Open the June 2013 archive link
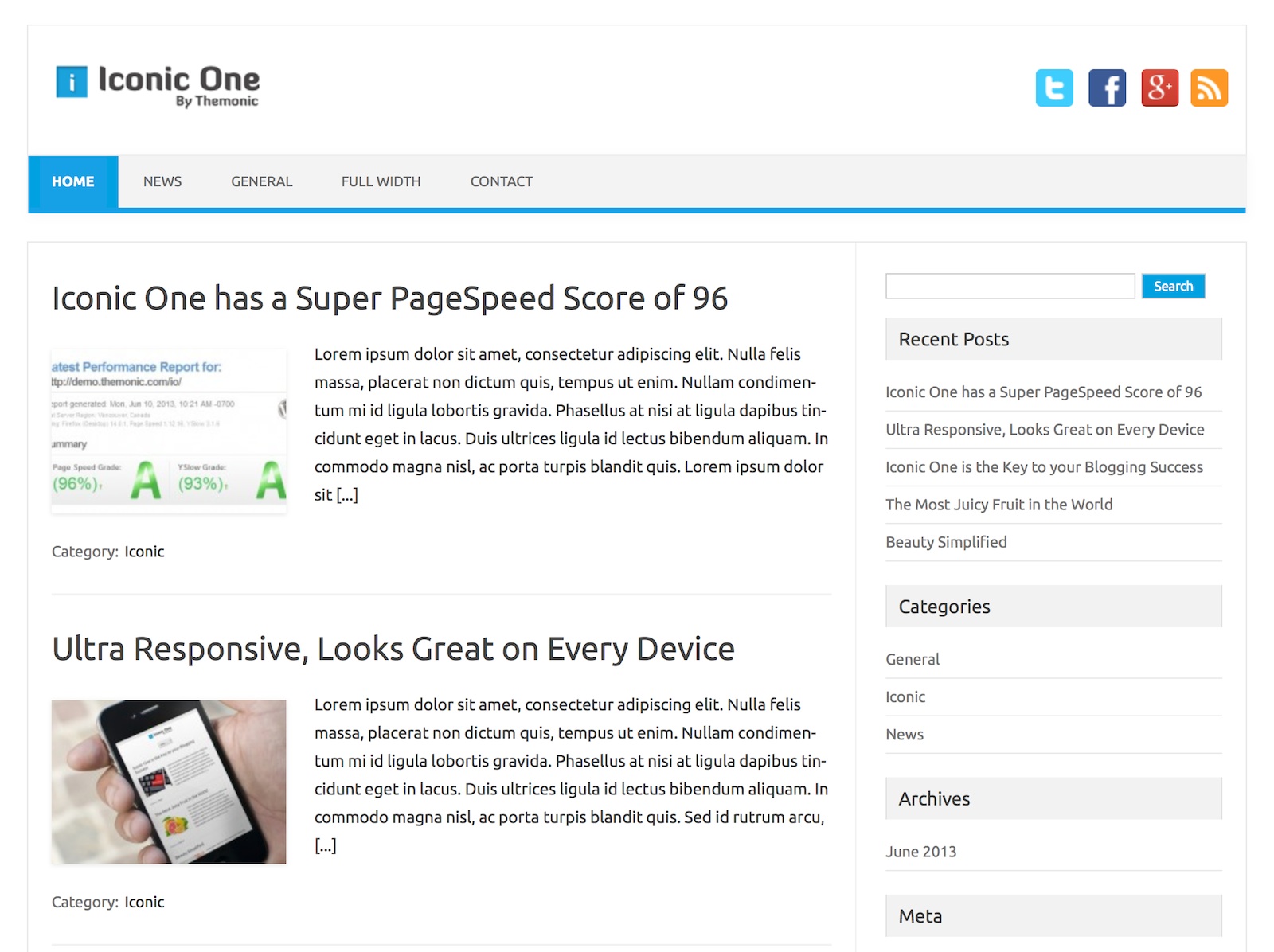1274x952 pixels. pyautogui.click(x=920, y=852)
